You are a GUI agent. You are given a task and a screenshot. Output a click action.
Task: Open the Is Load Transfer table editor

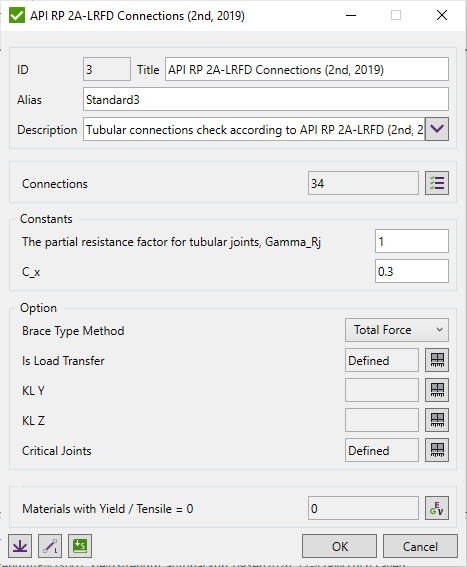click(x=437, y=360)
